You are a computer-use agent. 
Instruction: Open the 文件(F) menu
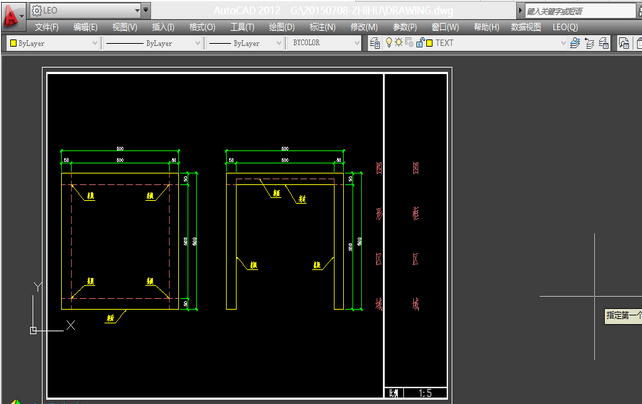46,27
